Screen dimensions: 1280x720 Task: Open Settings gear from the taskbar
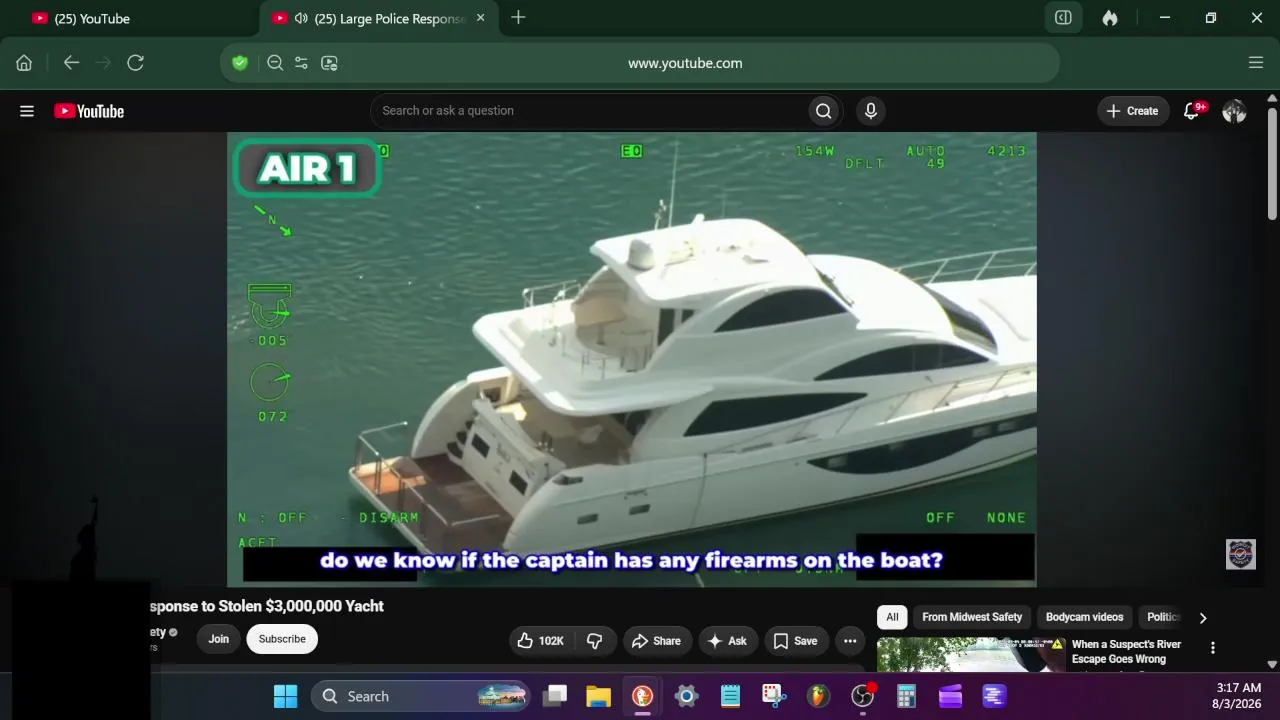686,696
